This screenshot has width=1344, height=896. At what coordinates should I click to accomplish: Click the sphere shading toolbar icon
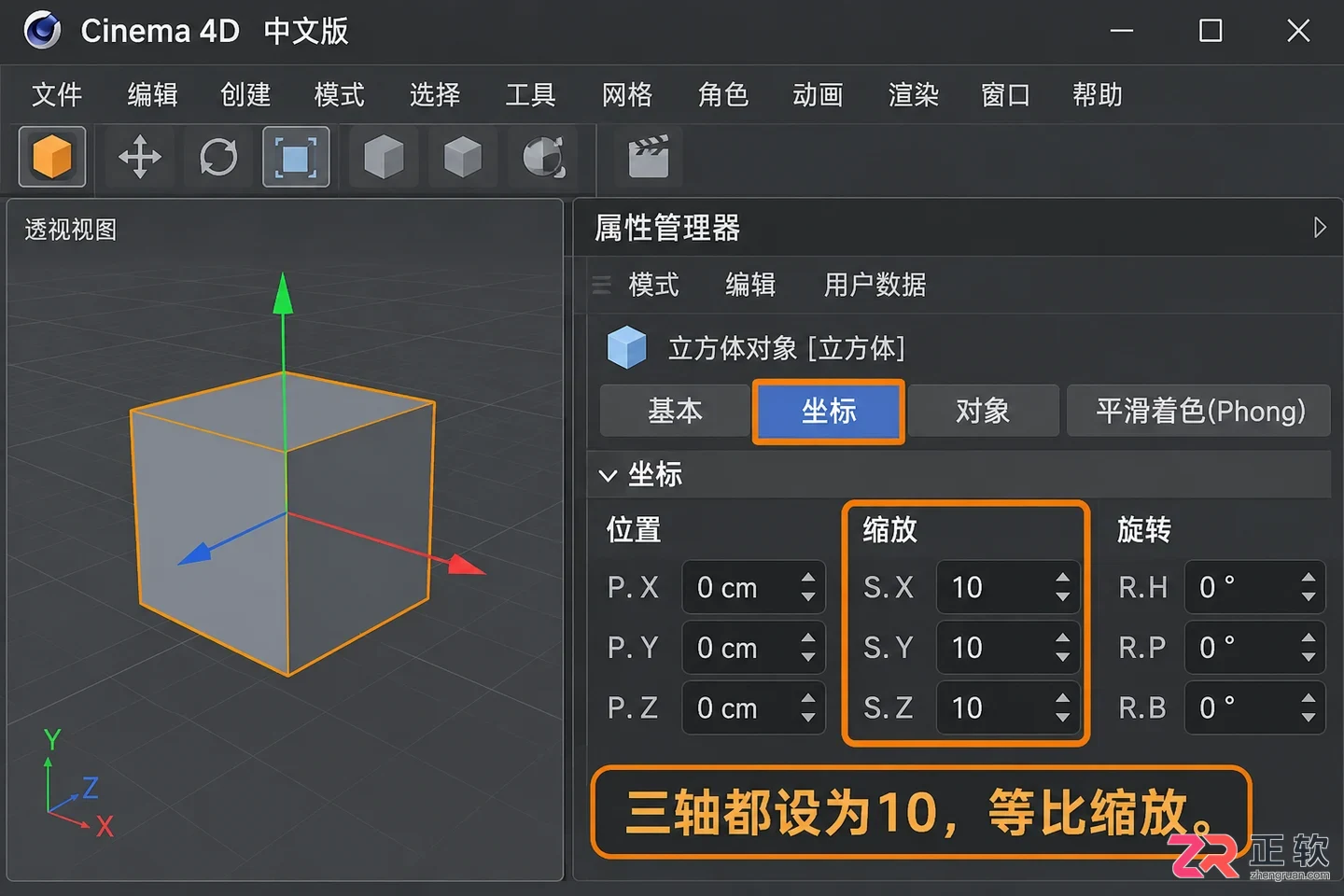point(544,157)
